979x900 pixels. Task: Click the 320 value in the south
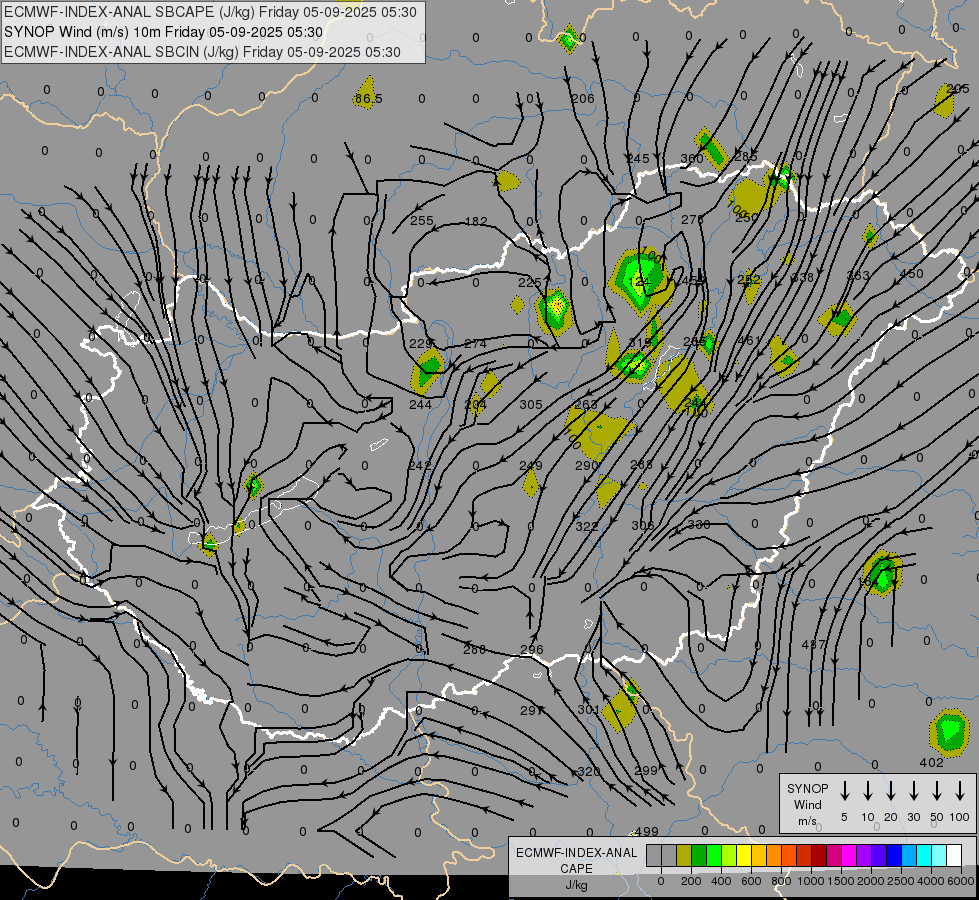tap(589, 771)
